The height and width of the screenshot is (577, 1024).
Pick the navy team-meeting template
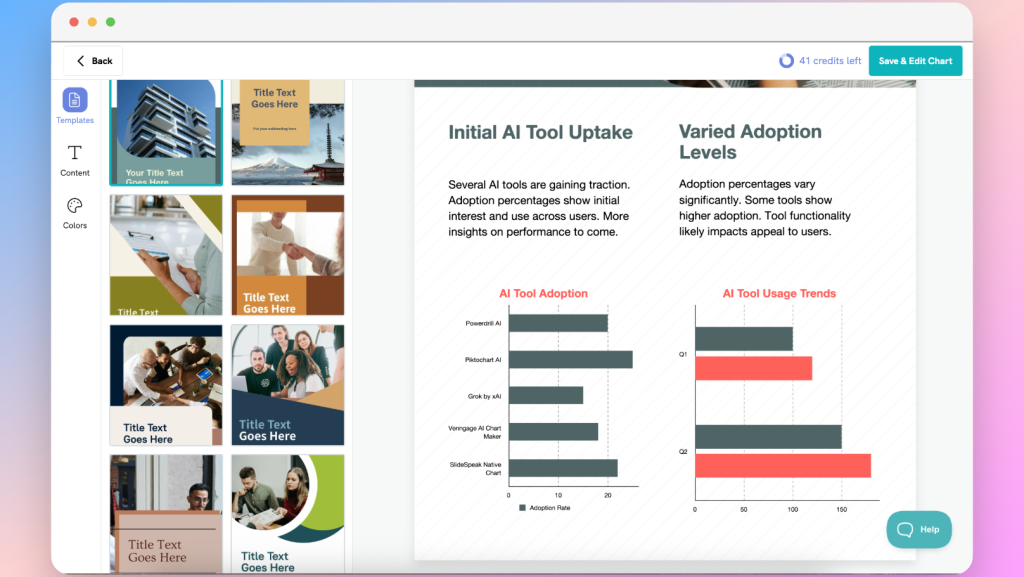pyautogui.click(x=166, y=385)
